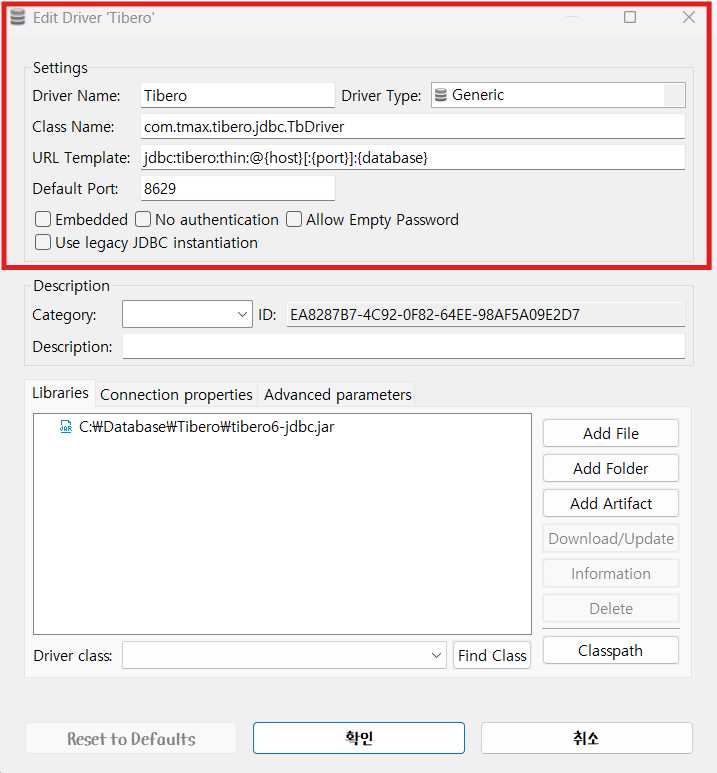Click the Information button
The width and height of the screenshot is (717, 773).
(610, 573)
